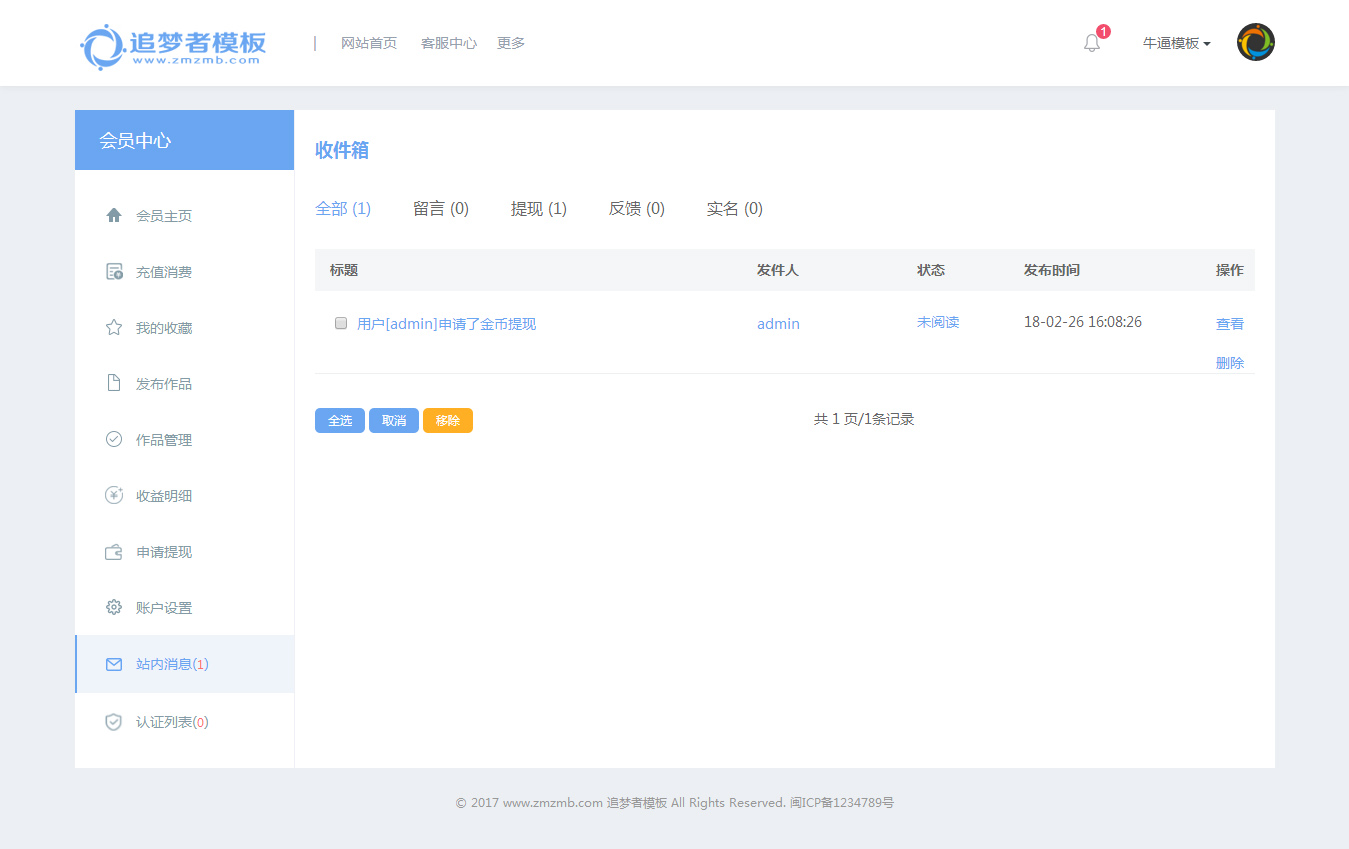
Task: Click the star icon for 我的收藏
Action: point(114,328)
